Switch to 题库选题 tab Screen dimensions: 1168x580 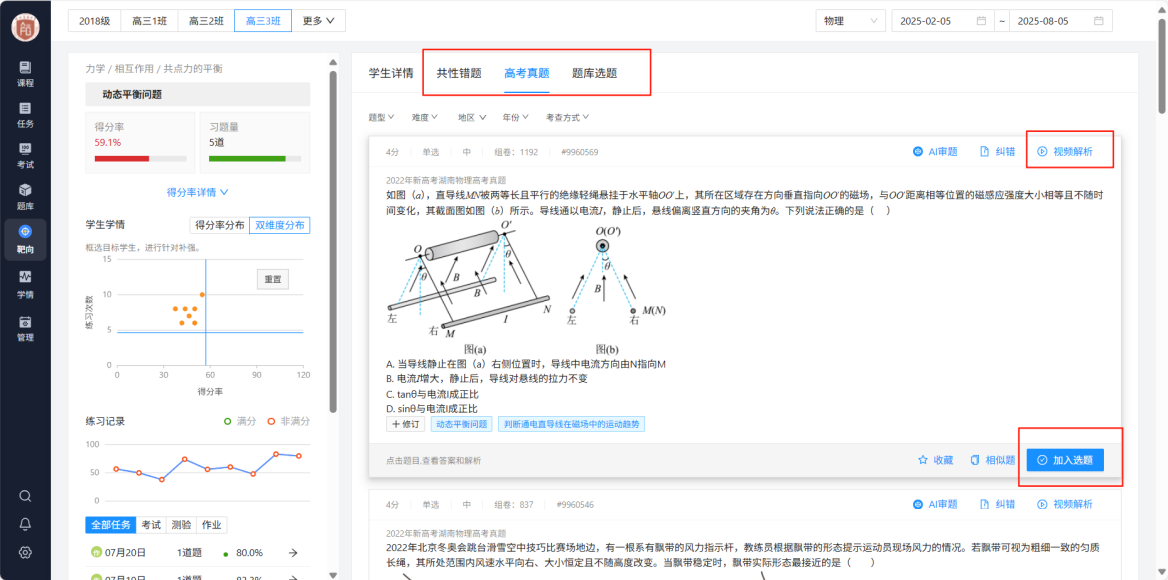[594, 73]
